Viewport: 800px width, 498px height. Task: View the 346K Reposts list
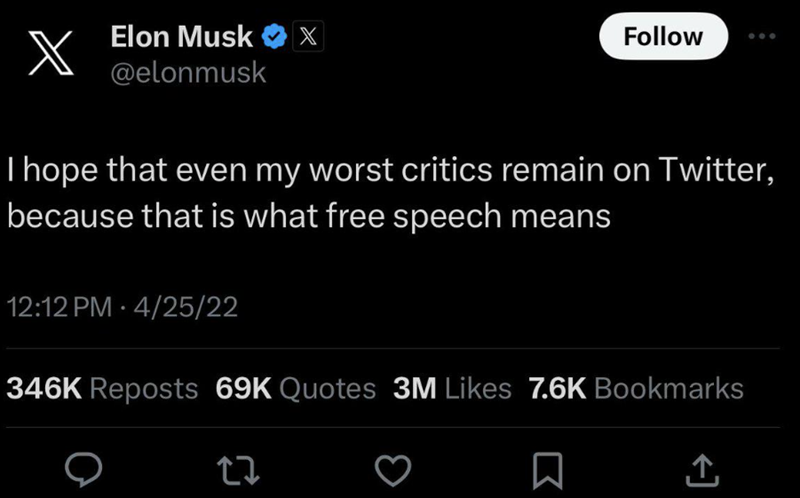tap(102, 388)
